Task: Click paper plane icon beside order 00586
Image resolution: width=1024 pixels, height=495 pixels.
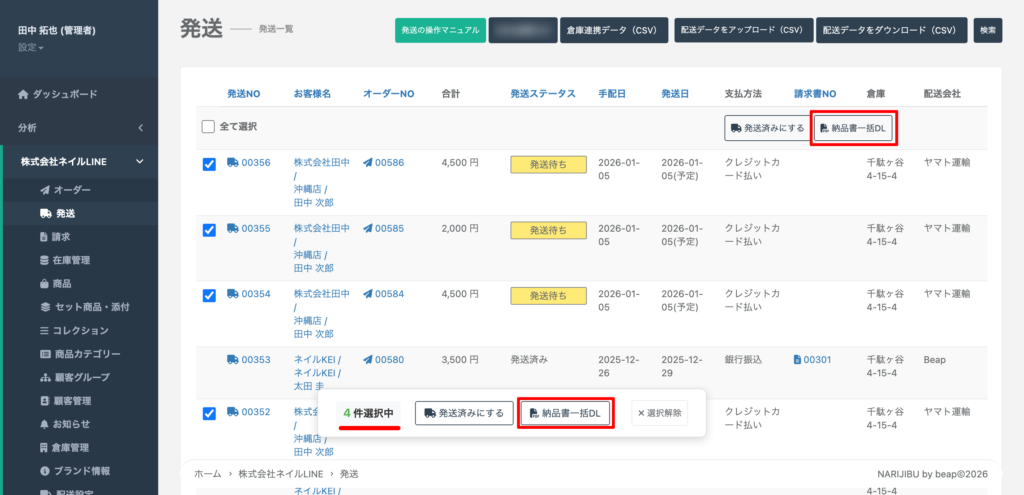Action: (368, 163)
